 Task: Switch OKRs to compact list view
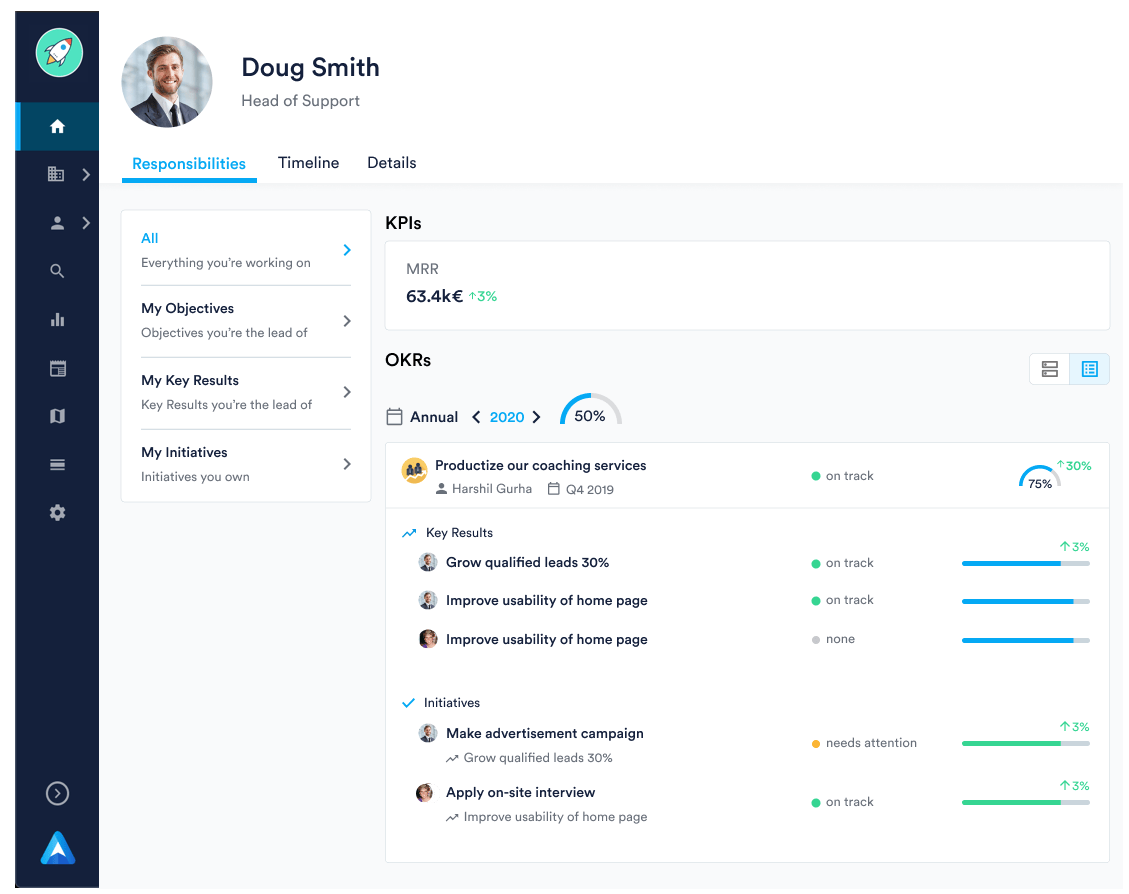pos(1089,369)
